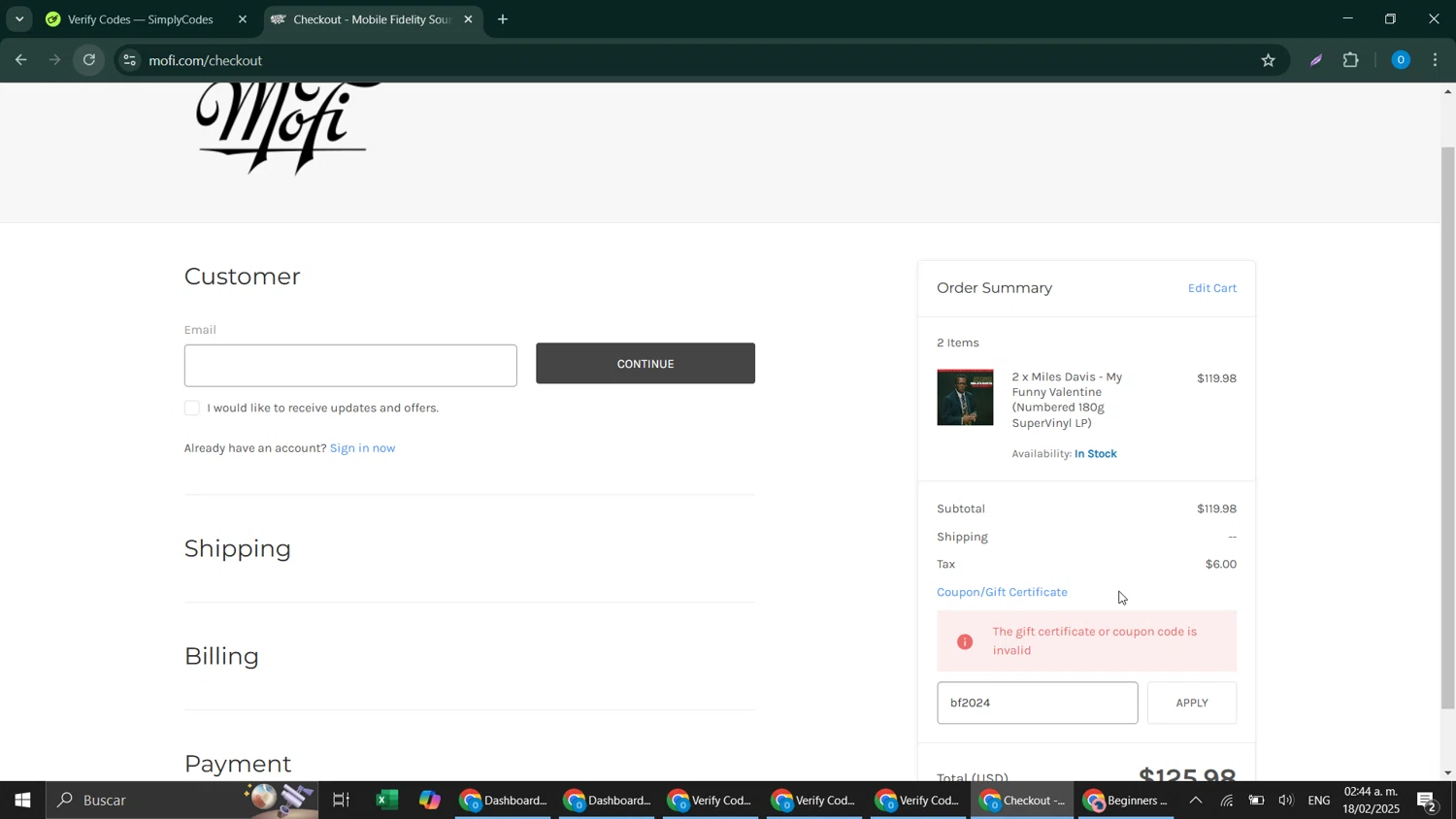
Task: Click the CONTINUE button
Action: coord(645,363)
